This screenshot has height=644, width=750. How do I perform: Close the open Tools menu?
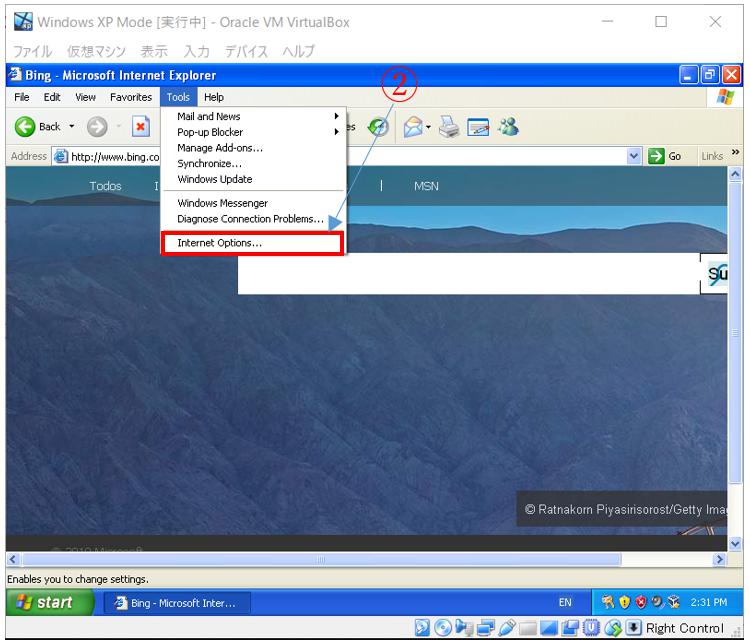point(178,97)
